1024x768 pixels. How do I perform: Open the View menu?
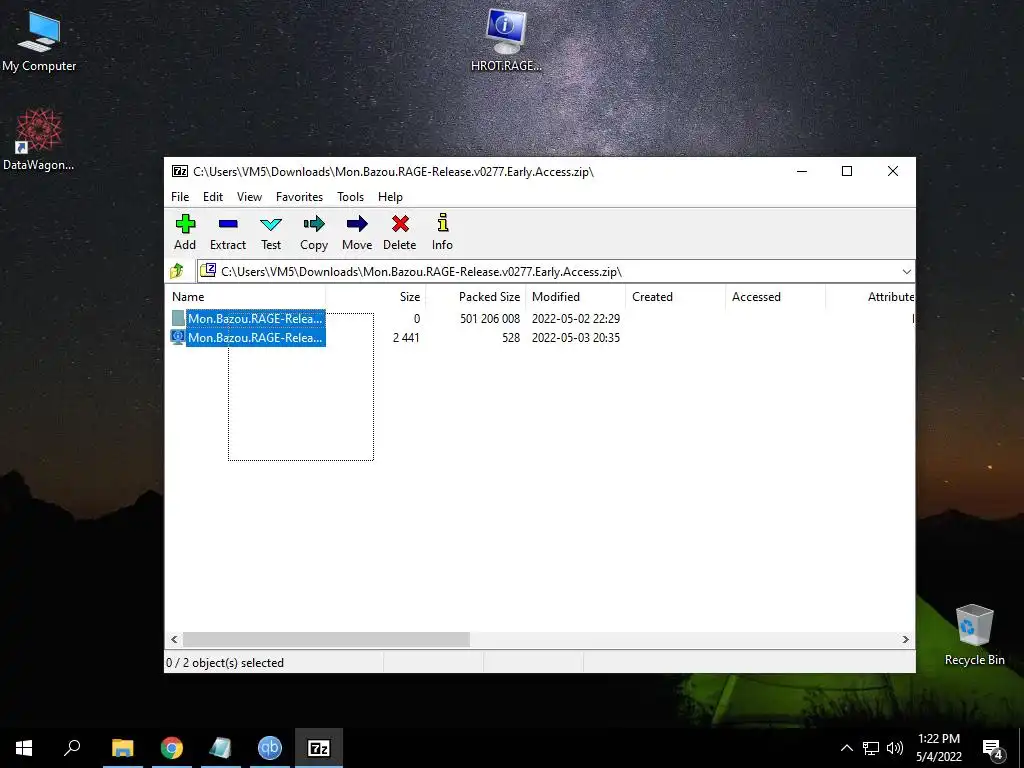249,197
